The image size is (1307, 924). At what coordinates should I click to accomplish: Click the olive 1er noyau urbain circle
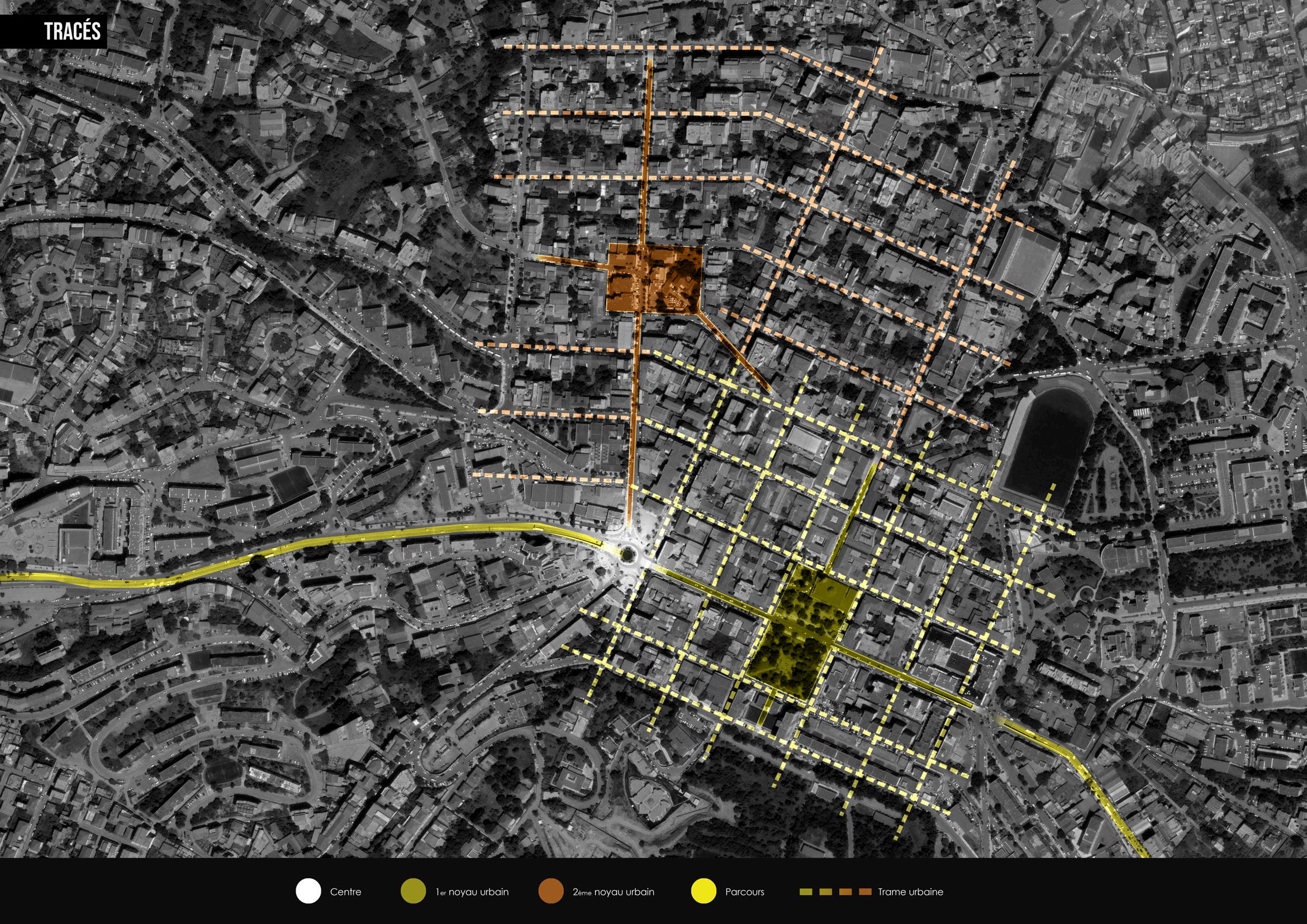(x=414, y=892)
